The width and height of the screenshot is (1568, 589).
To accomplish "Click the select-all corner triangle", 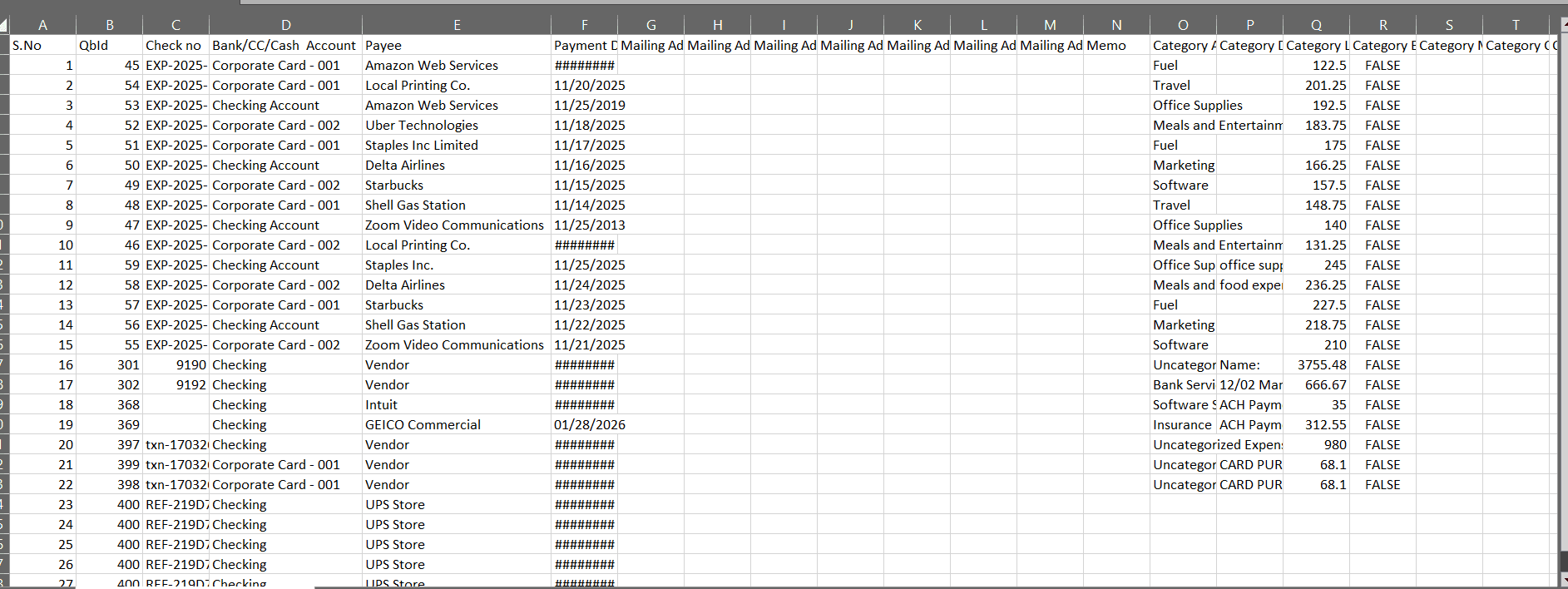I will point(4,26).
